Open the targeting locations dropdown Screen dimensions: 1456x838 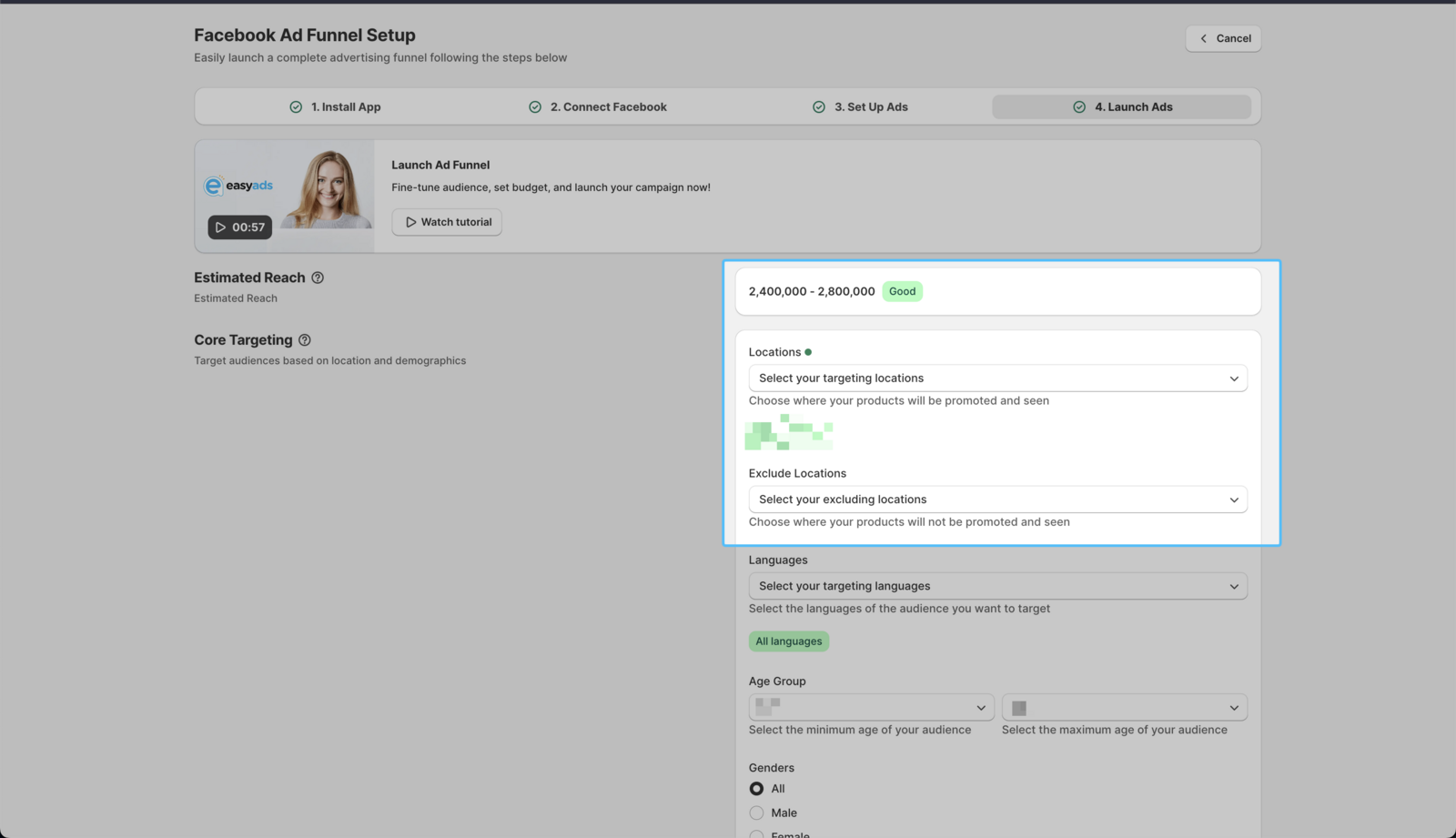997,379
